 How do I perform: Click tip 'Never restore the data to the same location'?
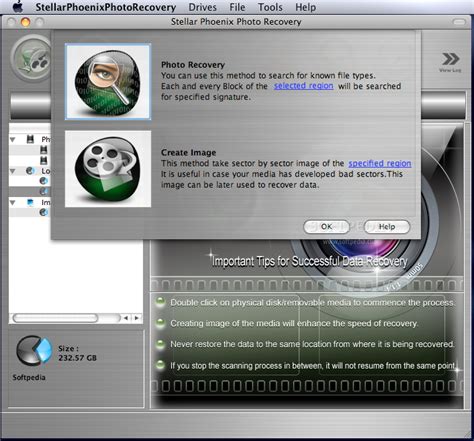pyautogui.click(x=312, y=344)
